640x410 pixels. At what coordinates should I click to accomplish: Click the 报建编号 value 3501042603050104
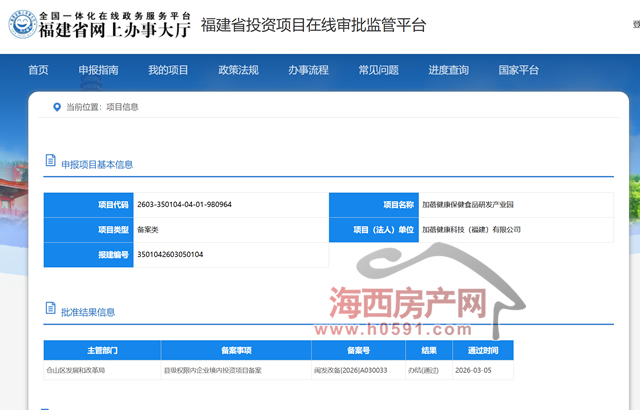[170, 255]
